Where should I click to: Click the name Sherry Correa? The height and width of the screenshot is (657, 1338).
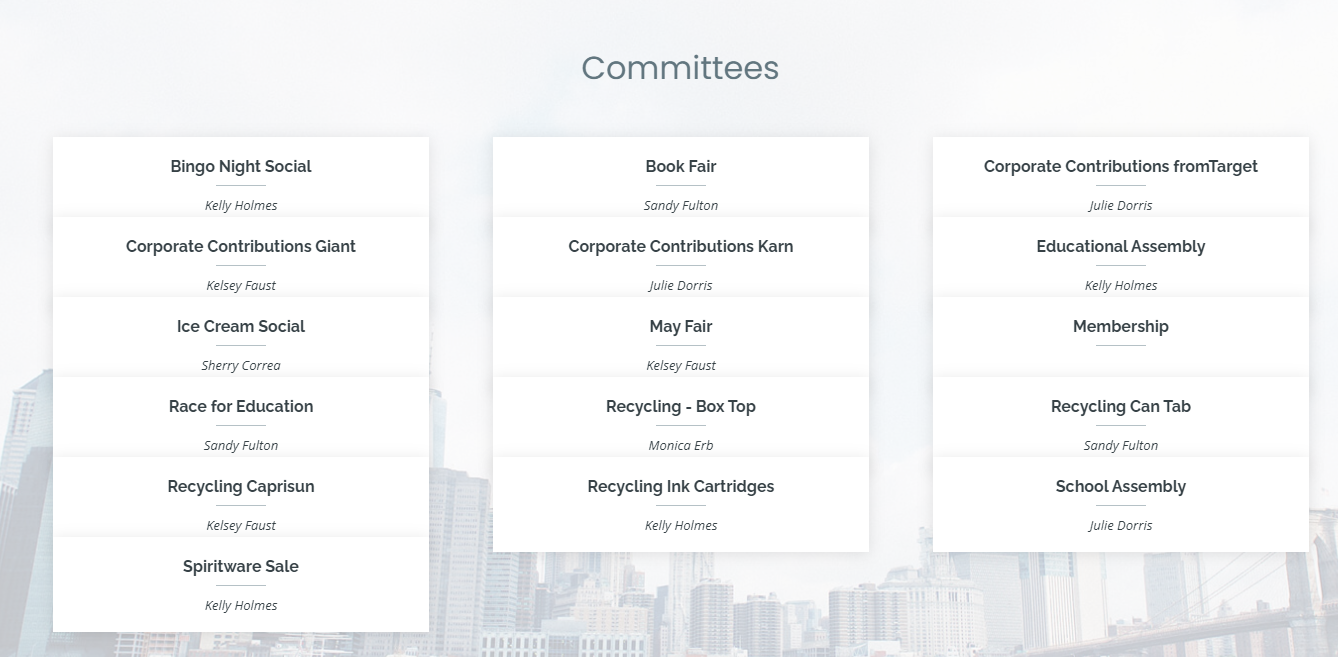(241, 365)
